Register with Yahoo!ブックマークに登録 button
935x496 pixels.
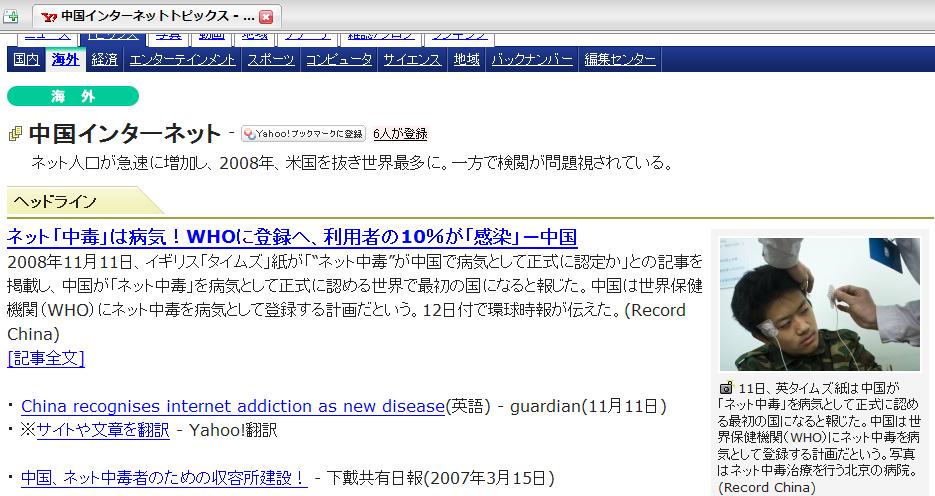(303, 134)
